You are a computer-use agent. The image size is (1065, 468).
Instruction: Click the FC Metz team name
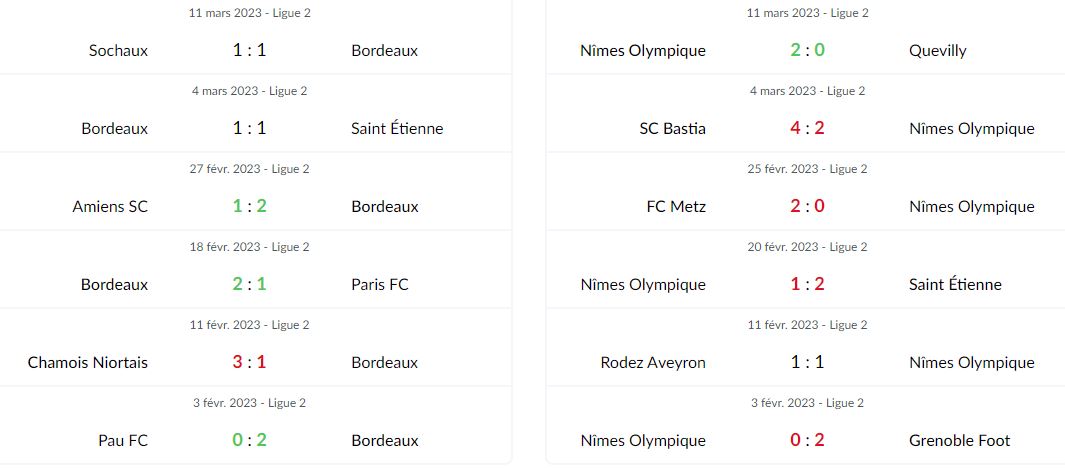(x=676, y=206)
